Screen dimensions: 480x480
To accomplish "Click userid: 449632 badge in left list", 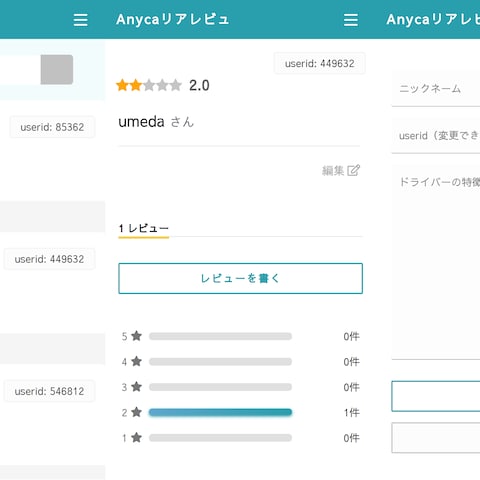I will tap(49, 259).
